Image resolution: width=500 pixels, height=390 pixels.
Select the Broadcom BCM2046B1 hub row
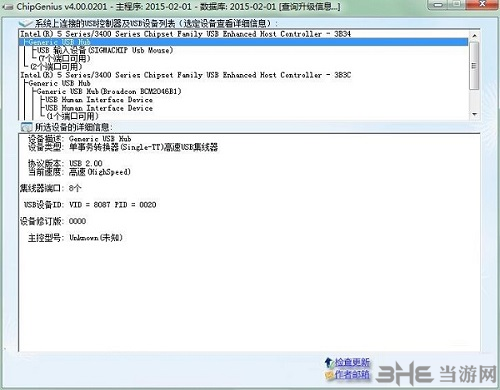(x=109, y=91)
